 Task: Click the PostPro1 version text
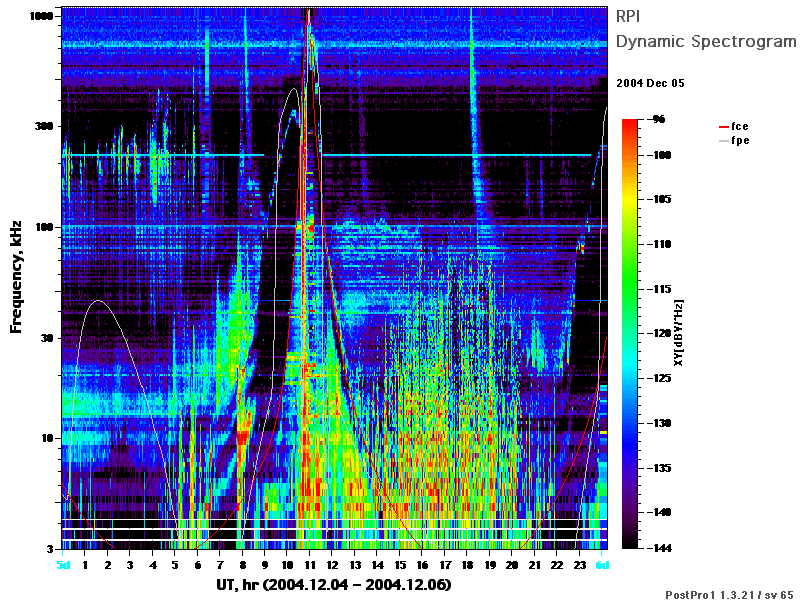(x=730, y=594)
